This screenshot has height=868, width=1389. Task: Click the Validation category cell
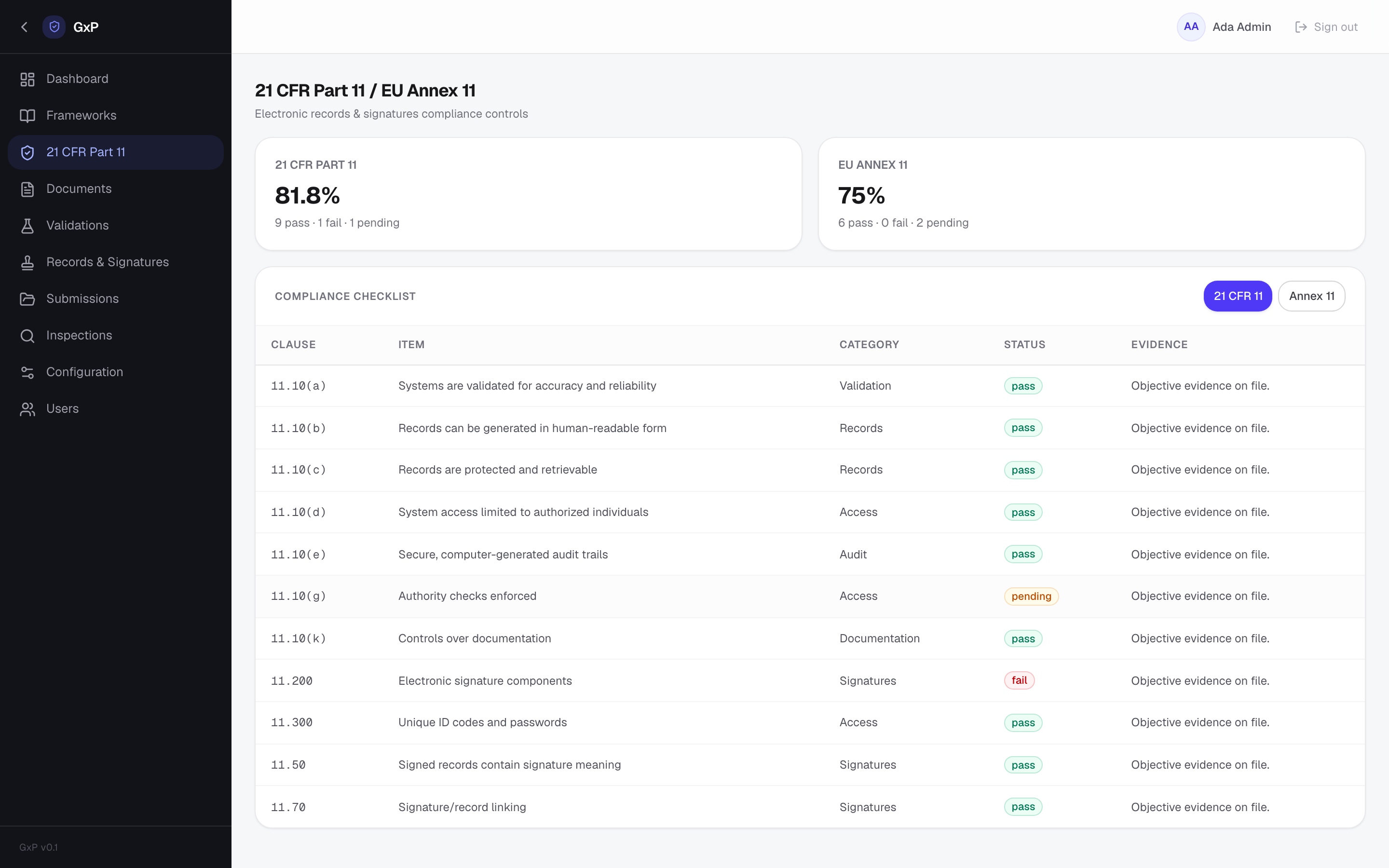(x=865, y=386)
